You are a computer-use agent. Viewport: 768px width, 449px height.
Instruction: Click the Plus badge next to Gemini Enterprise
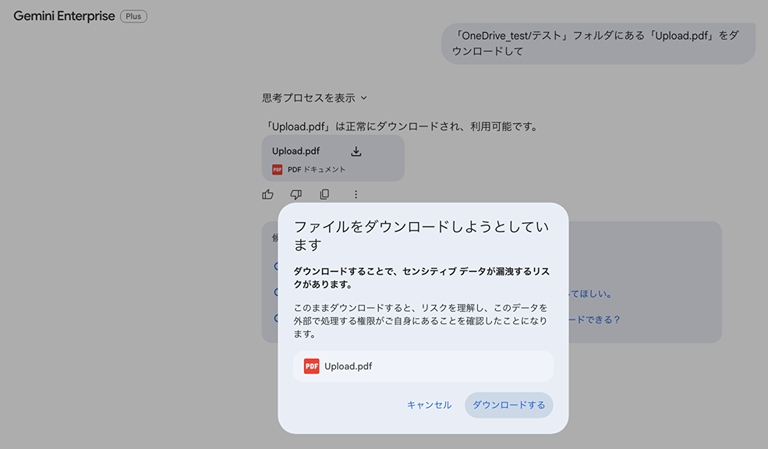pos(133,16)
